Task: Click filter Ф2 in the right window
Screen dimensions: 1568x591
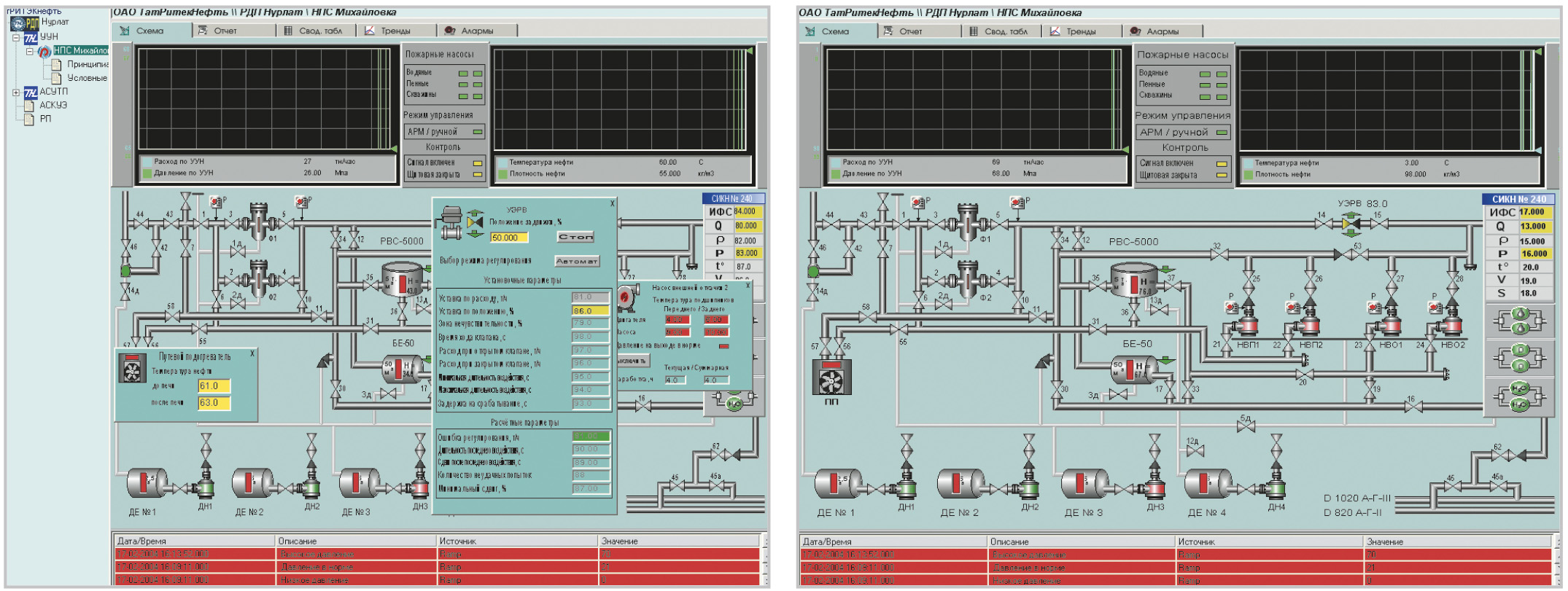Action: pyautogui.click(x=967, y=279)
